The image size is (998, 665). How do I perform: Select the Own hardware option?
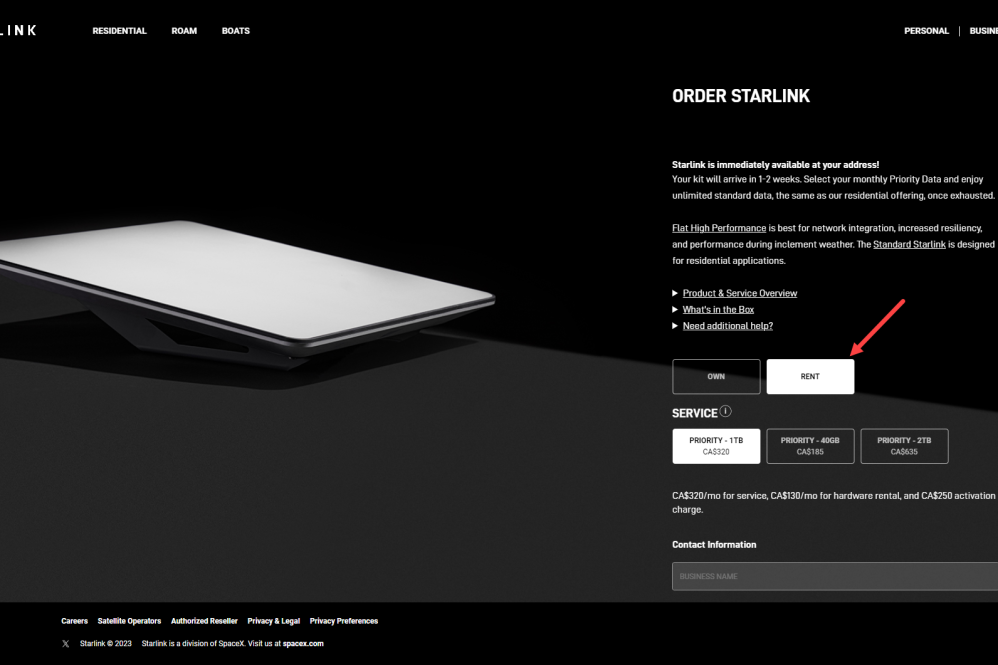click(x=716, y=377)
